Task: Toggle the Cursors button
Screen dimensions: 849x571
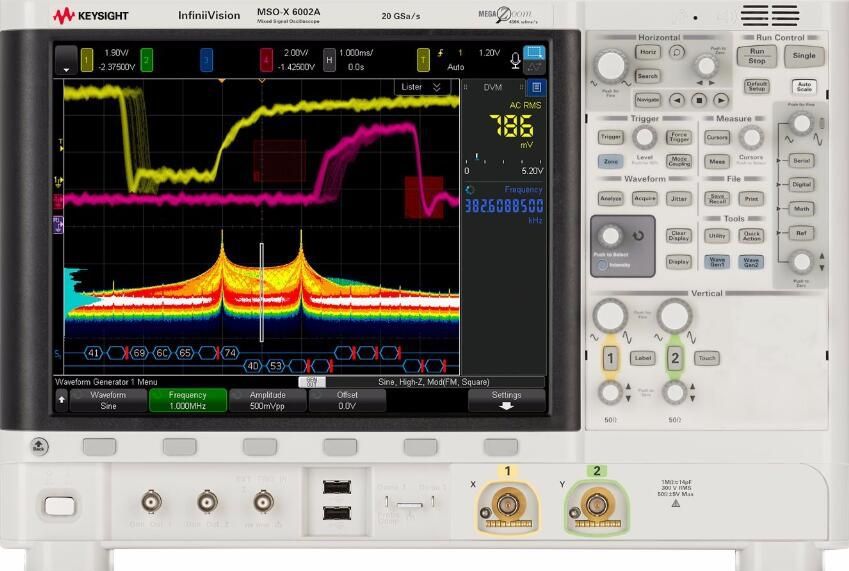Action: pyautogui.click(x=717, y=137)
